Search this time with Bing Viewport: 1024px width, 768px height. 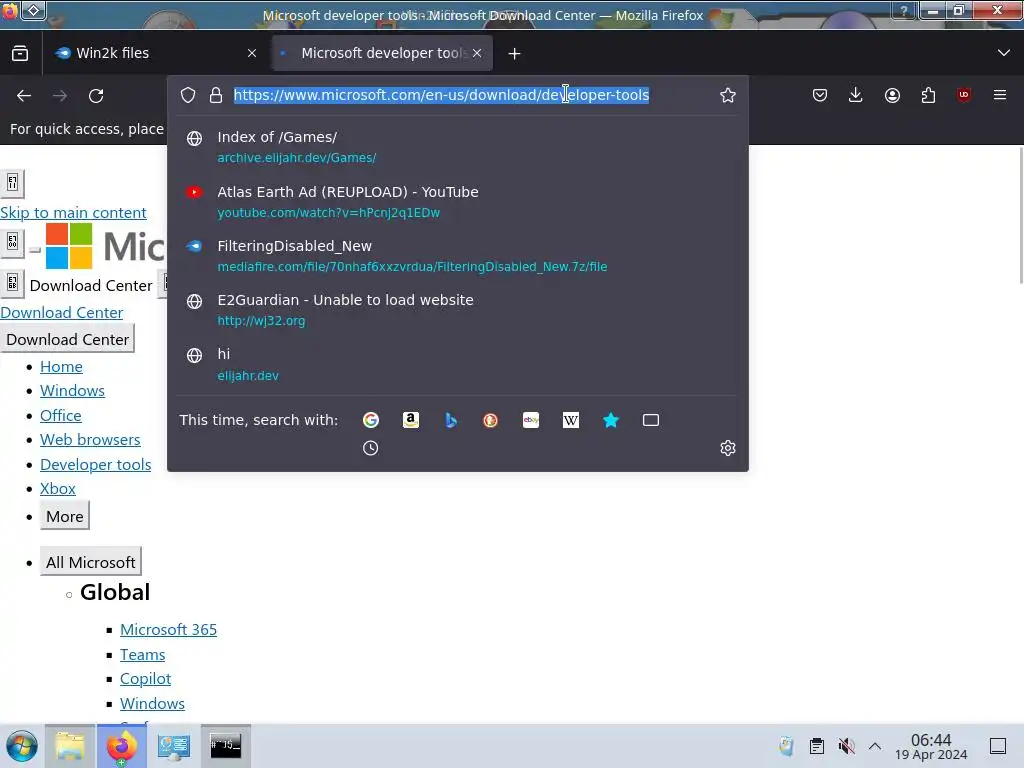coord(451,420)
